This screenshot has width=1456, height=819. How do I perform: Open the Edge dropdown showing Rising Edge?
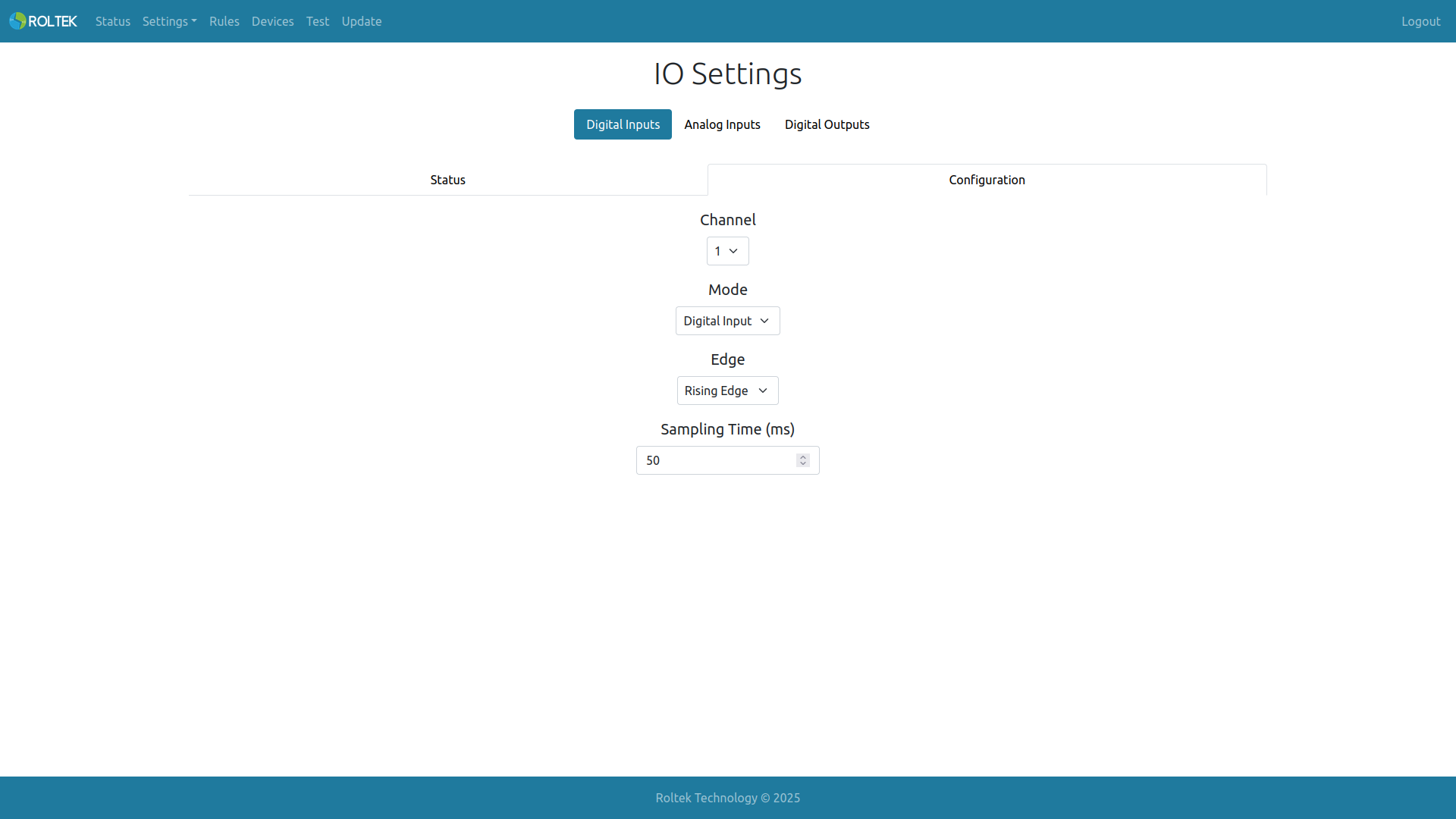click(728, 391)
